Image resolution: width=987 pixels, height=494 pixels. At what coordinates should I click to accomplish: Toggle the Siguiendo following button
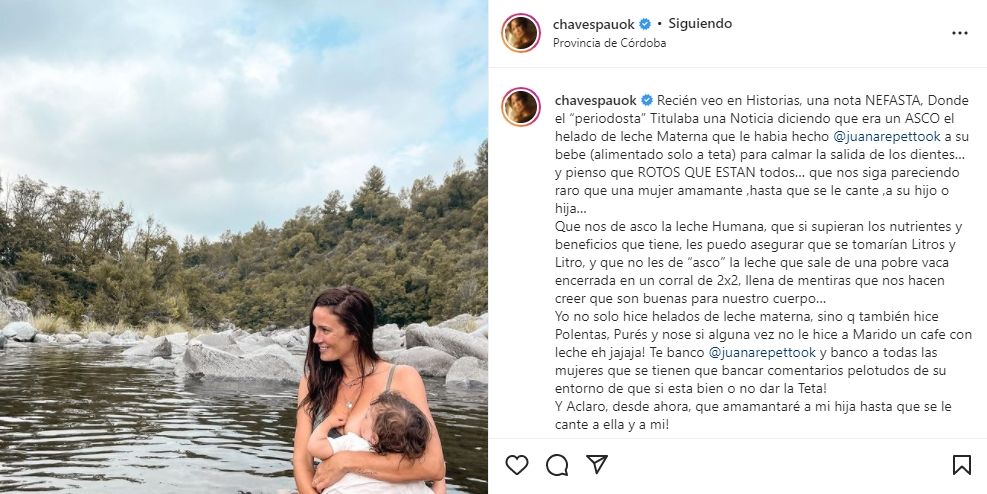(x=700, y=24)
